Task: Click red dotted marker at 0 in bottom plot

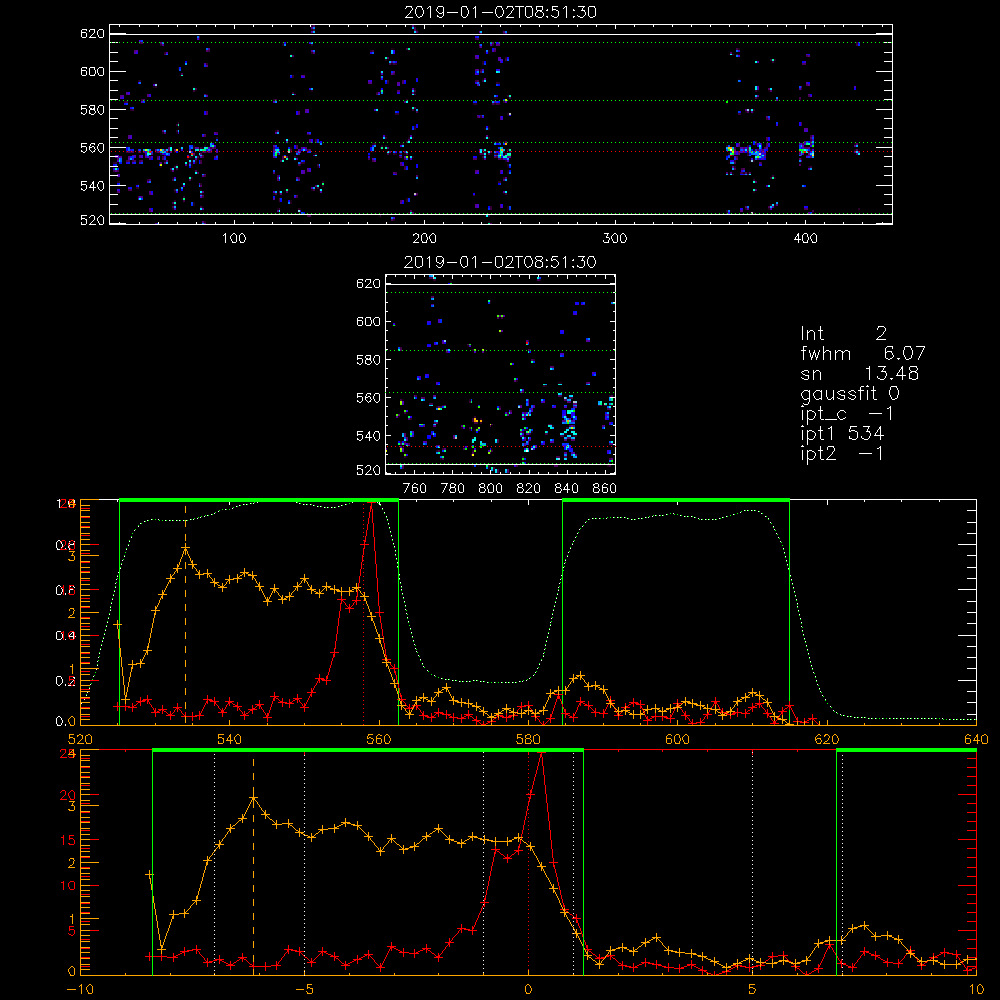Action: 528,864
